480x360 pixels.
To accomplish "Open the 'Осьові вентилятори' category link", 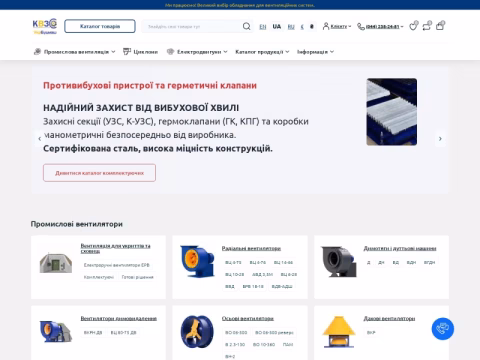I will pyautogui.click(x=248, y=318).
